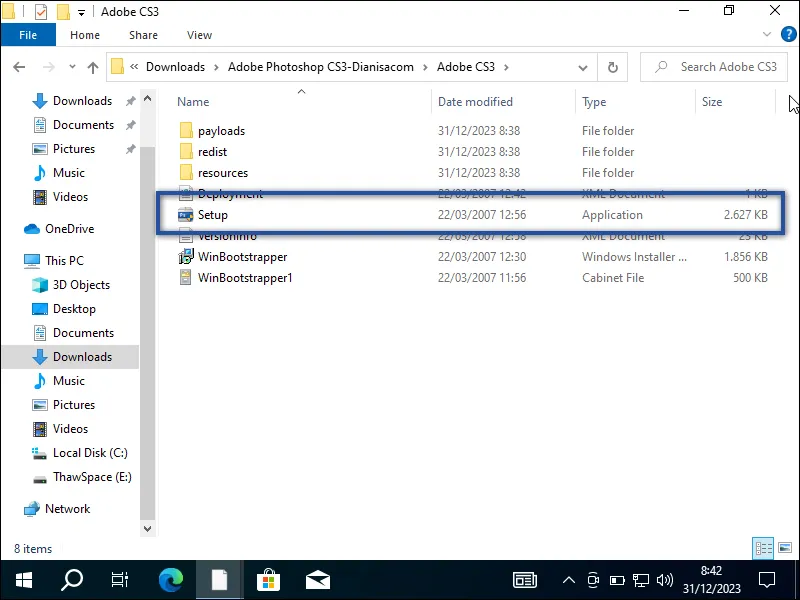Open recent locations dropdown beside the forward arrow

(x=70, y=67)
